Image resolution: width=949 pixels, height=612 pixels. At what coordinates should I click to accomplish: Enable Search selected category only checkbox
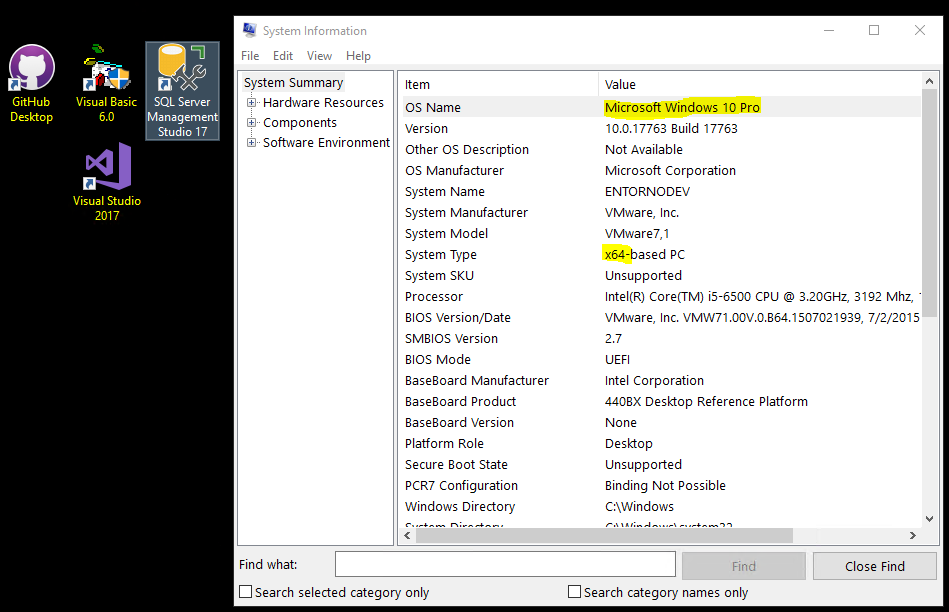(246, 591)
